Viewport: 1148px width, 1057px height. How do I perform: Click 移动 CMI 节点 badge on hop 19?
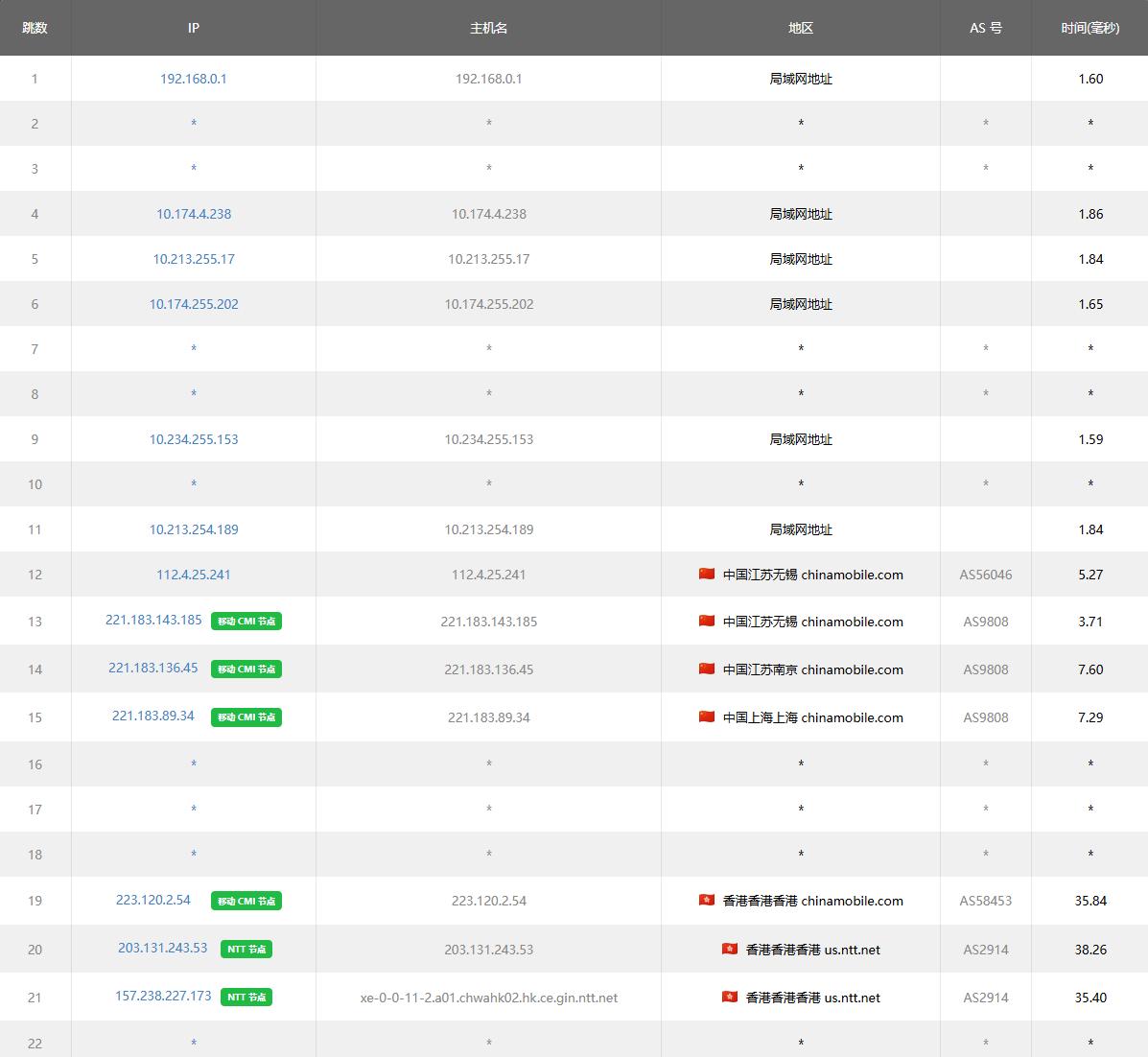(246, 901)
